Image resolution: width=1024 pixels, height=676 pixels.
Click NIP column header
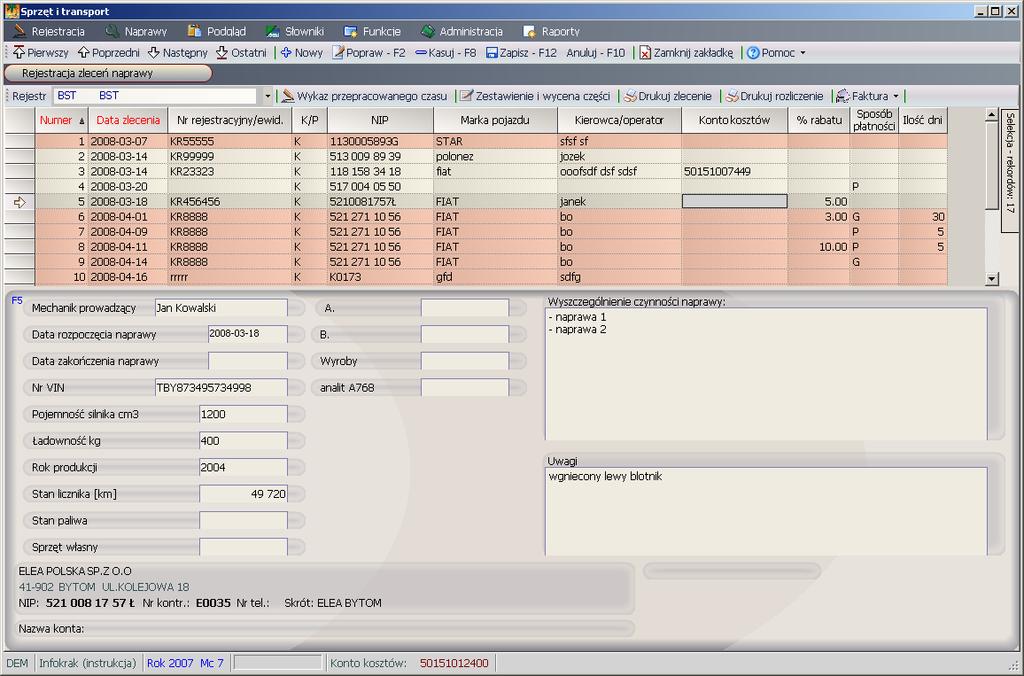[x=380, y=120]
